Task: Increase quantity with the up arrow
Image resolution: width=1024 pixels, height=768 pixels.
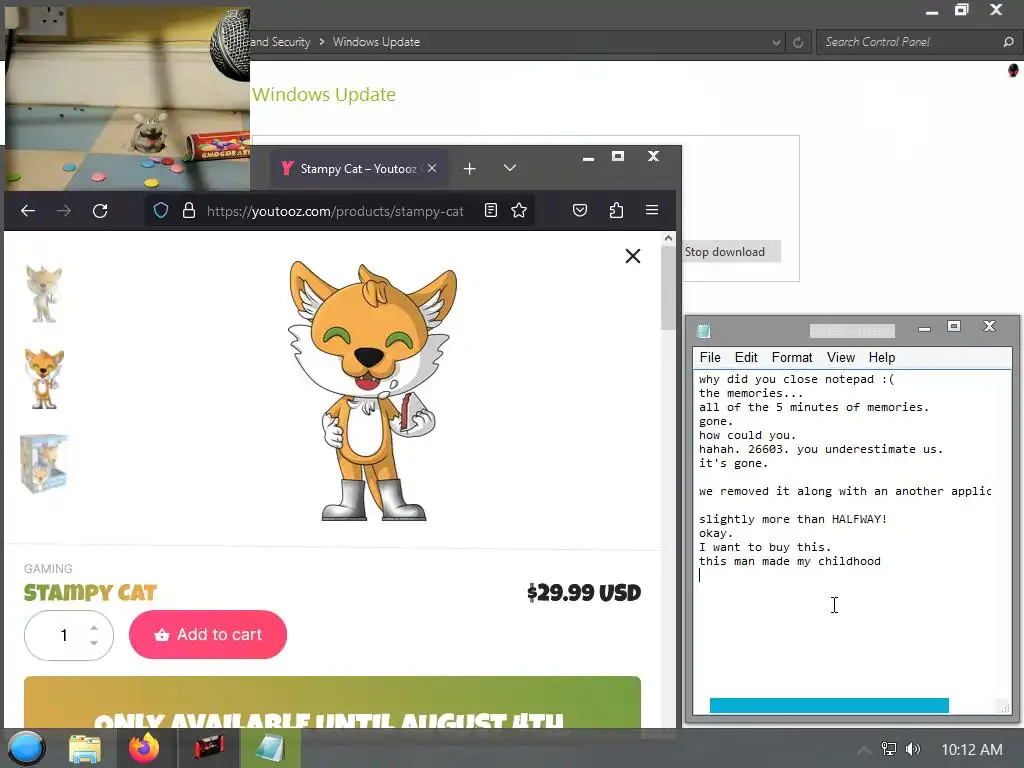Action: (x=94, y=628)
